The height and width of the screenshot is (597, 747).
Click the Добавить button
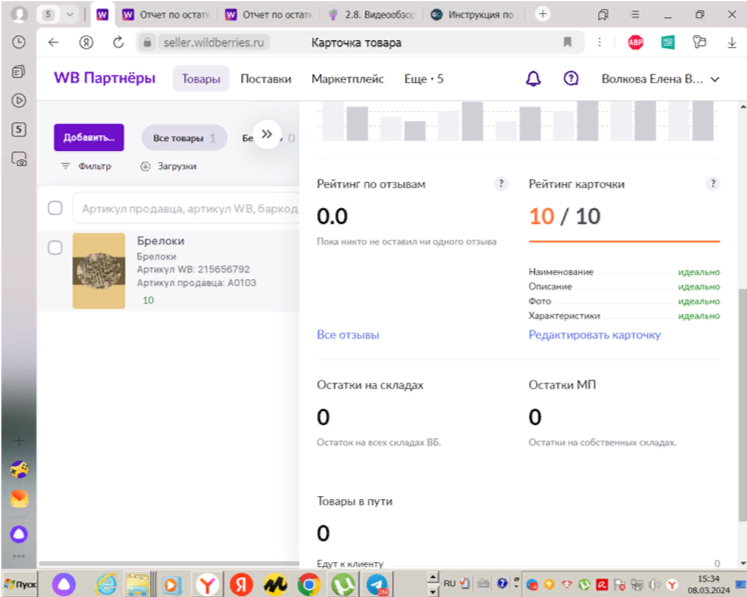(89, 138)
